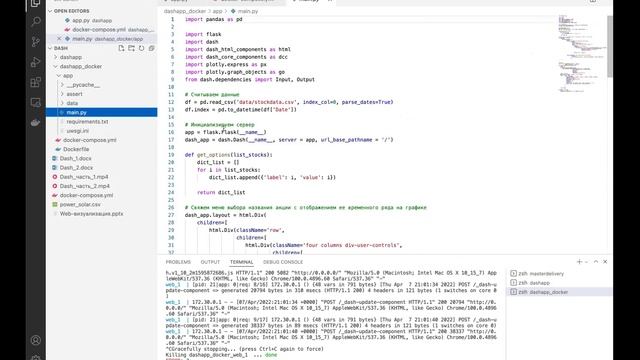Expand the data folder
The width and height of the screenshot is (640, 360).
point(72,103)
